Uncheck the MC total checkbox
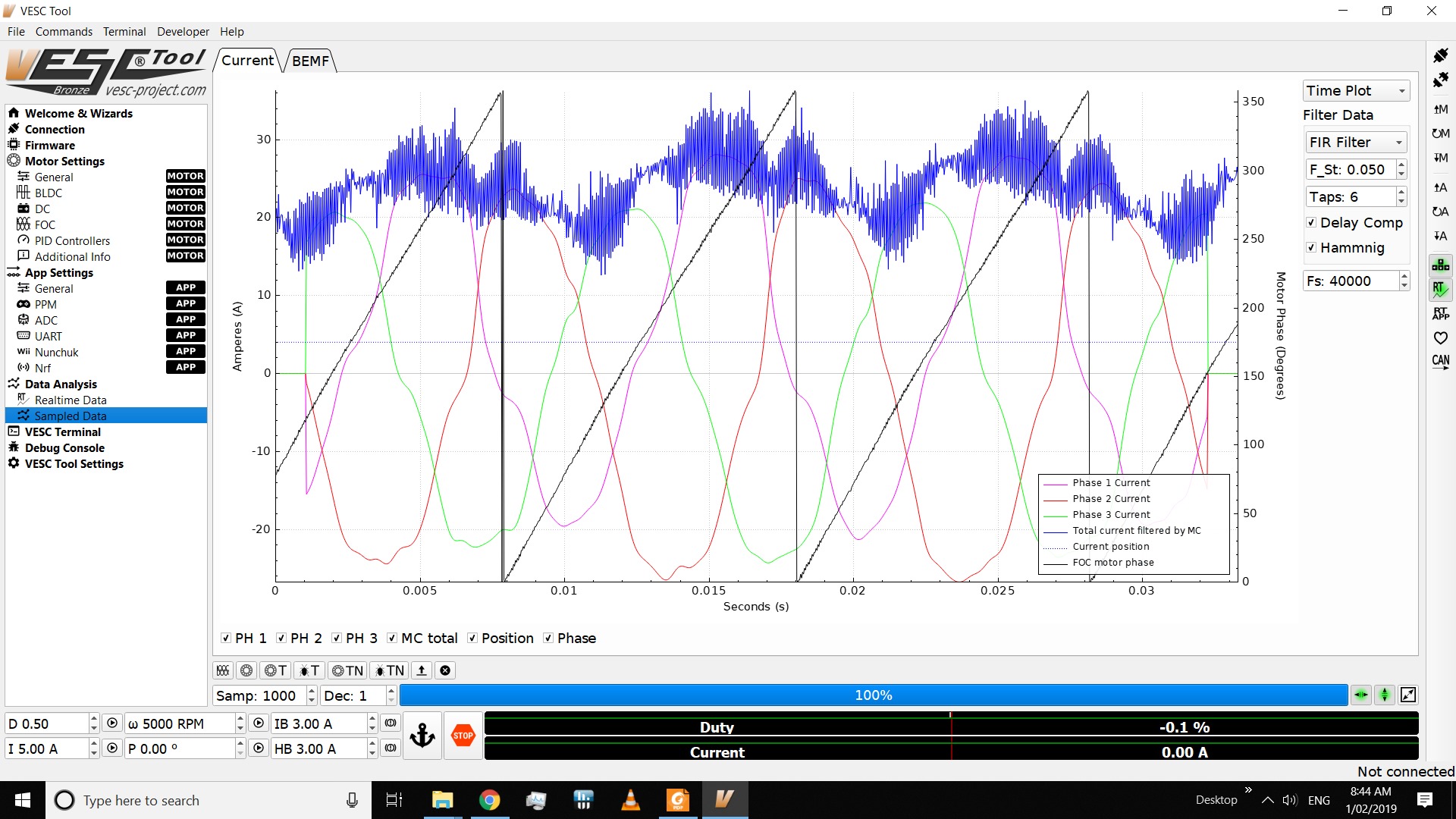1456x819 pixels. 392,639
